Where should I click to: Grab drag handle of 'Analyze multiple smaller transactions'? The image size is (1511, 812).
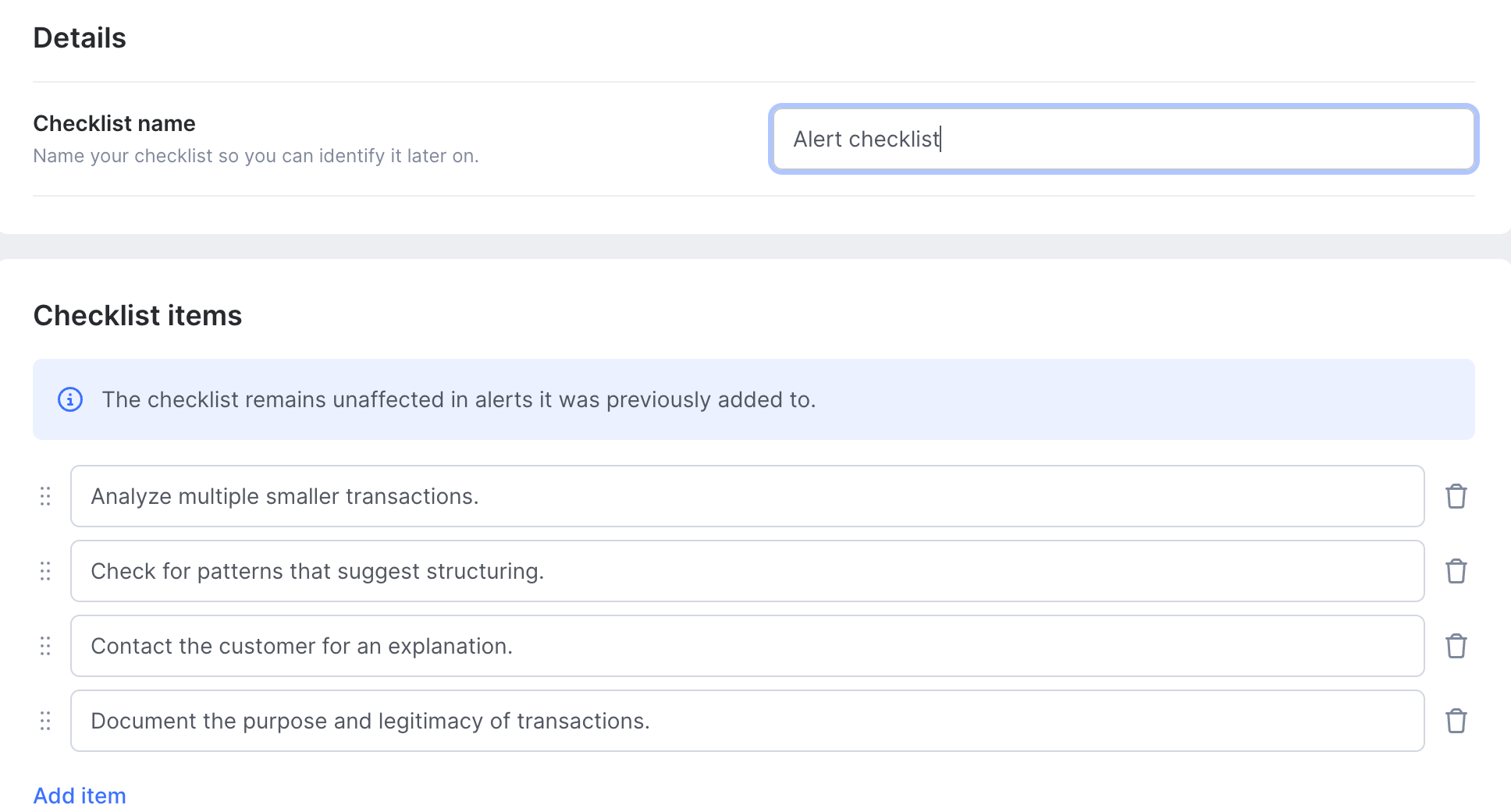[x=45, y=496]
